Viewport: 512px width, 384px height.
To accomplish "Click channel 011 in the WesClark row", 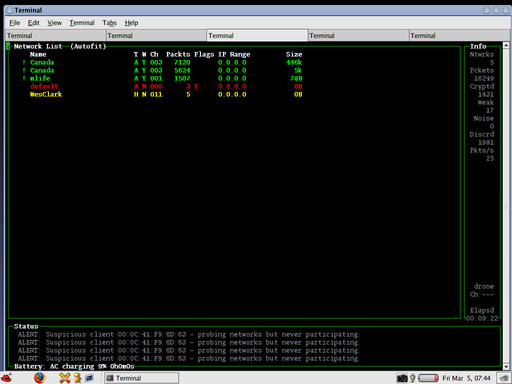I will [156, 94].
